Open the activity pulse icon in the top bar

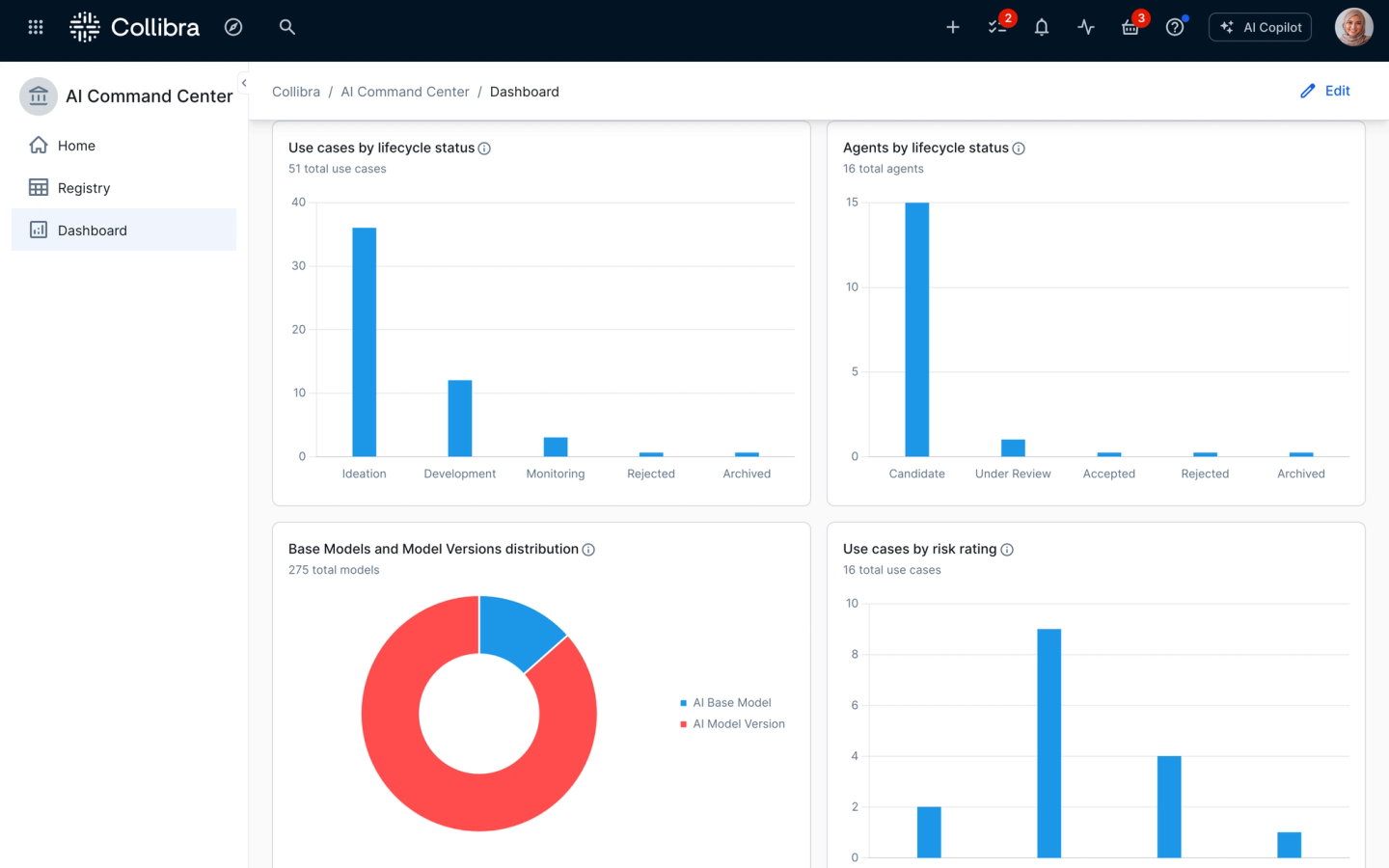pos(1085,27)
